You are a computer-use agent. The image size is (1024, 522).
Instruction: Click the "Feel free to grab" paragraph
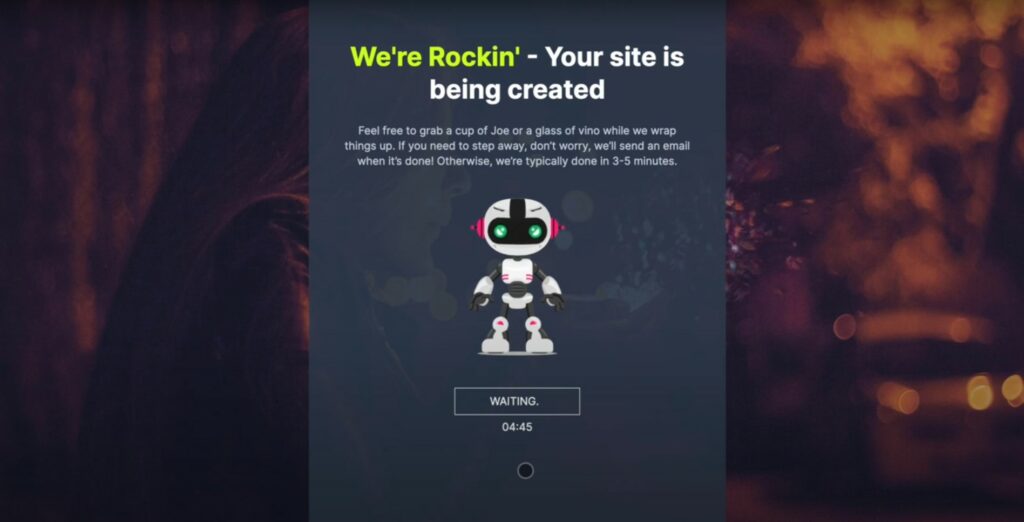(517, 146)
